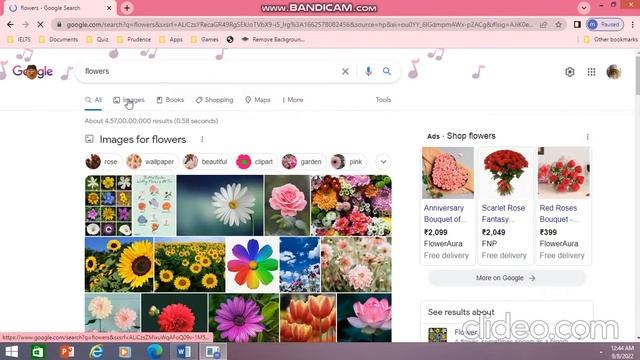The image size is (640, 360).
Task: Select the All results tab
Action: click(x=93, y=100)
